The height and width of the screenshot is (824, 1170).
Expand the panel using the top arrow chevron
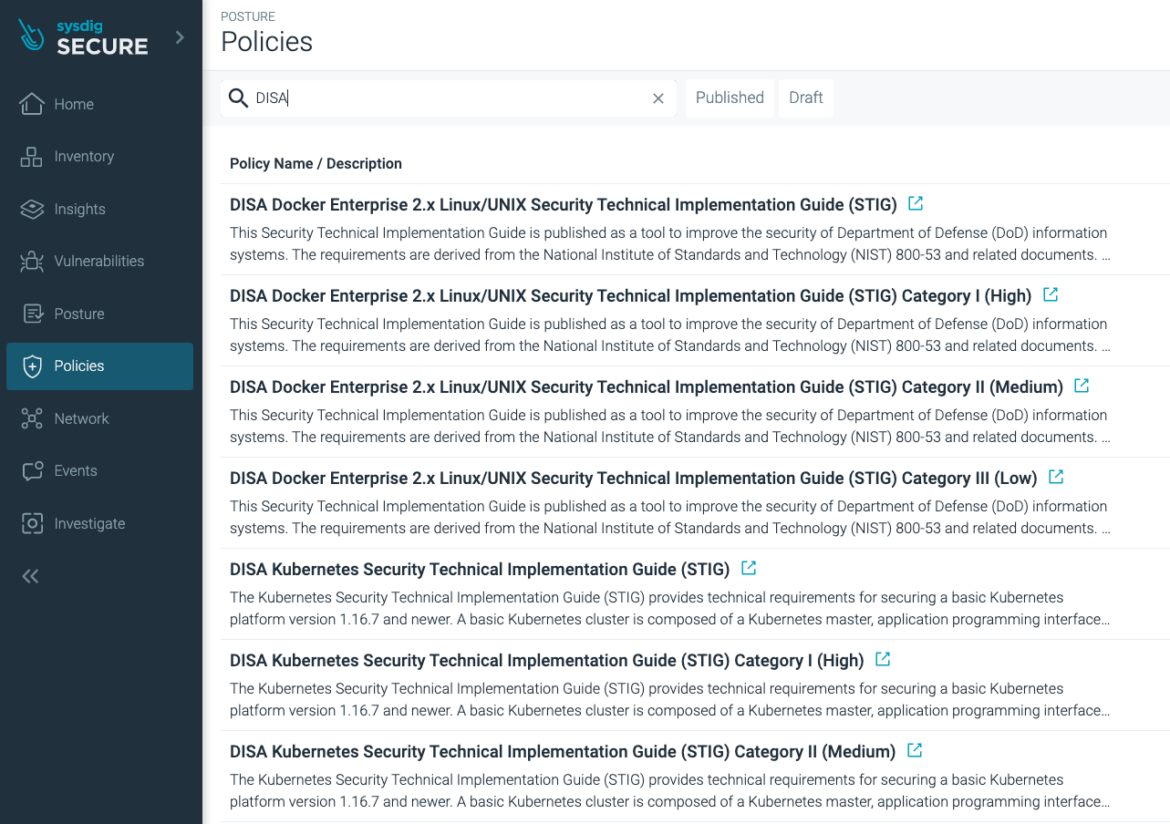coord(178,36)
